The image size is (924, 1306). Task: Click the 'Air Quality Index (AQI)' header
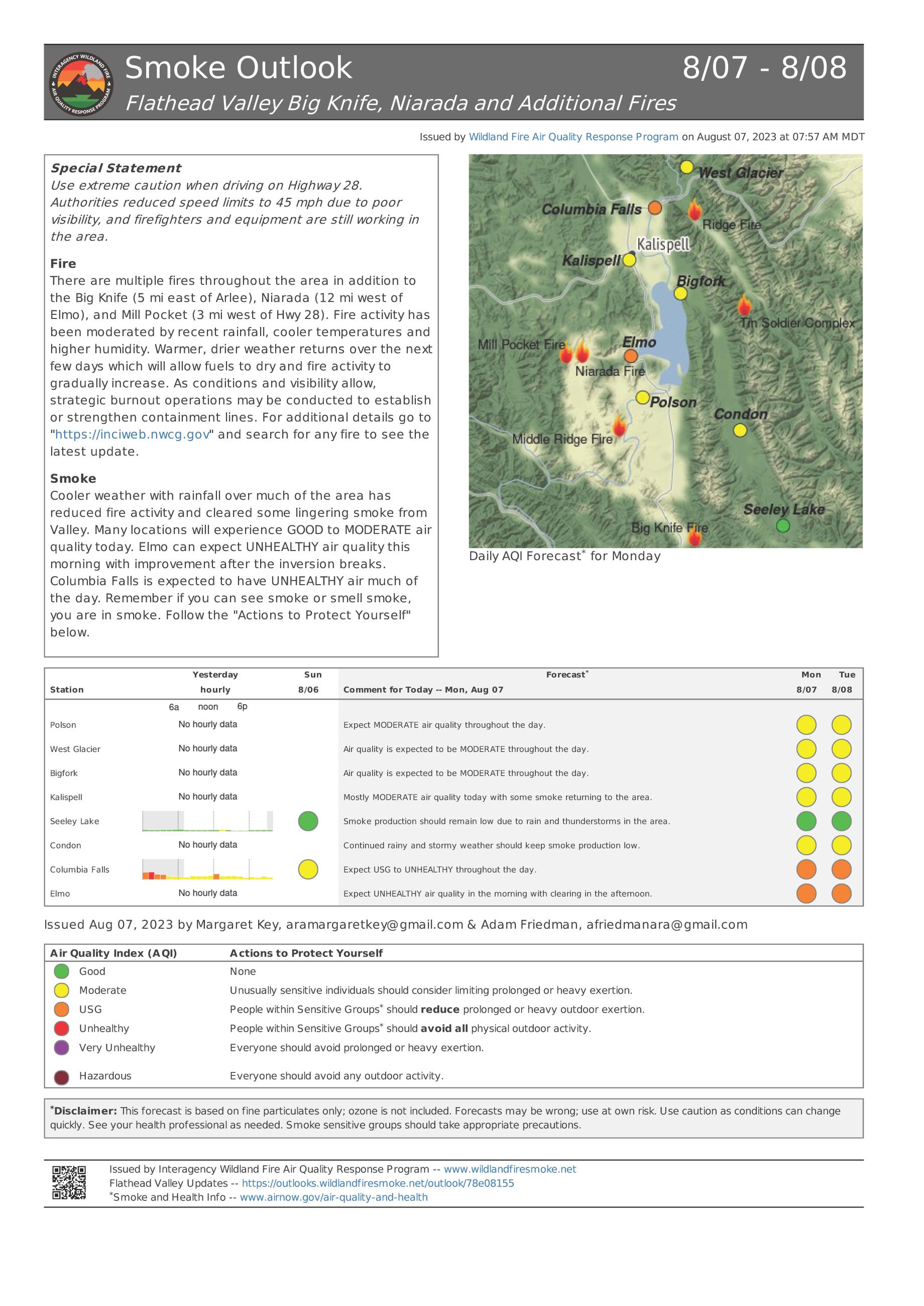tap(113, 953)
